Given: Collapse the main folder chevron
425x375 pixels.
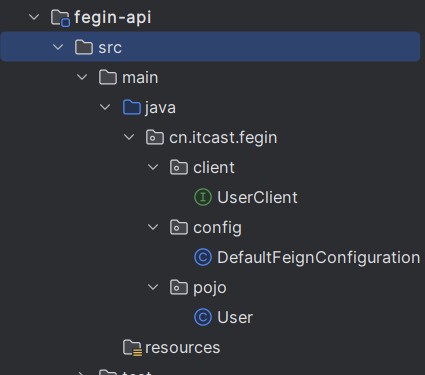Looking at the screenshot, I should pos(82,77).
